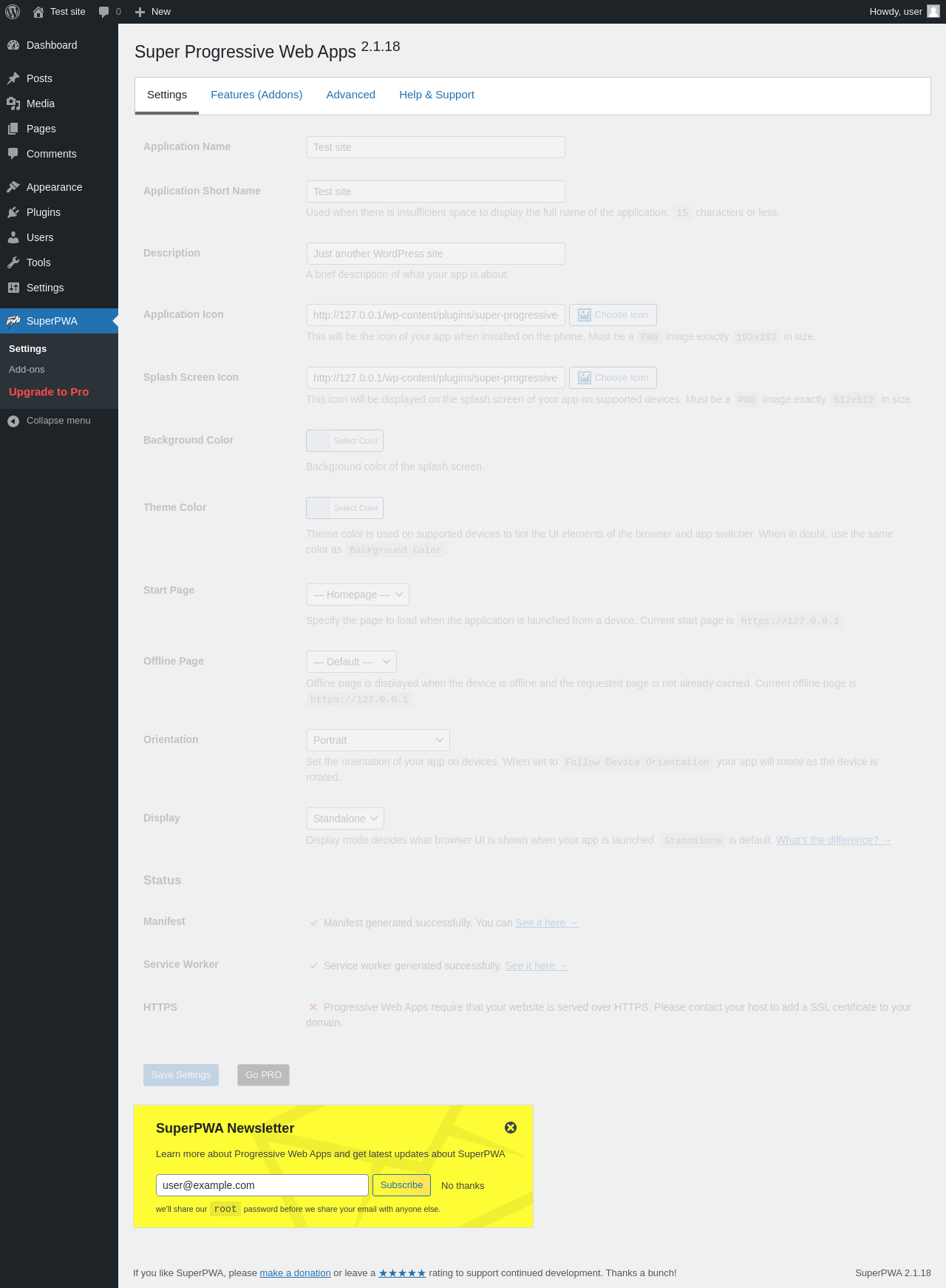
Task: Click Choose Icon for Application Icon
Action: [x=613, y=315]
